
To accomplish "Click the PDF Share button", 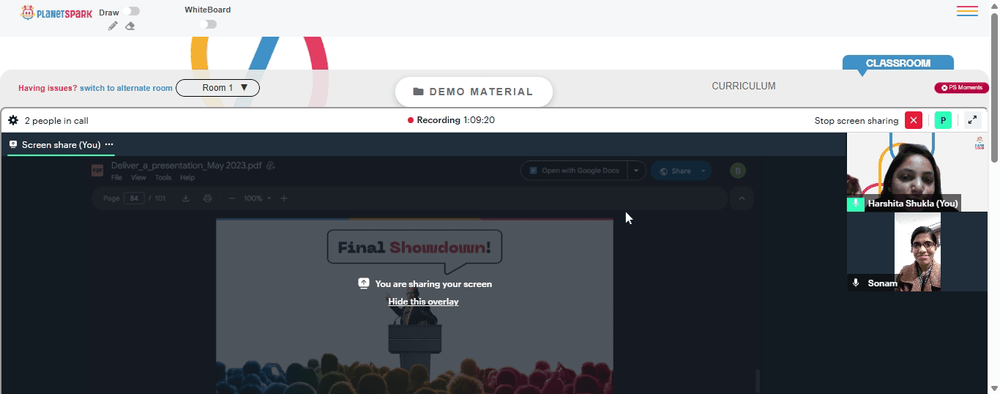I will (674, 171).
